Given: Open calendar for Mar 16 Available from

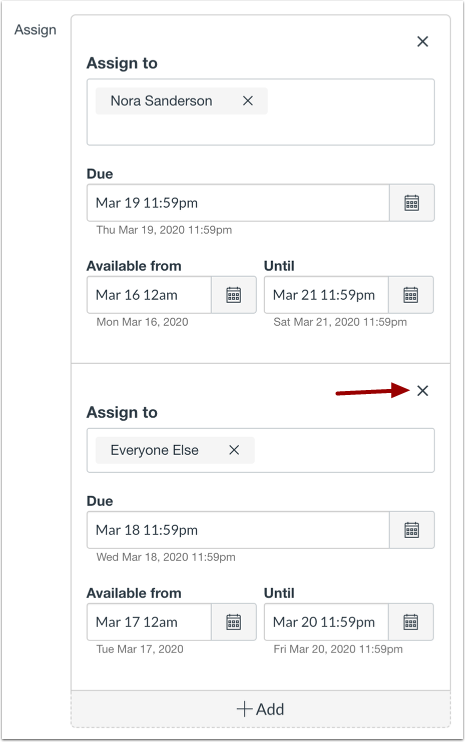Looking at the screenshot, I should [234, 295].
